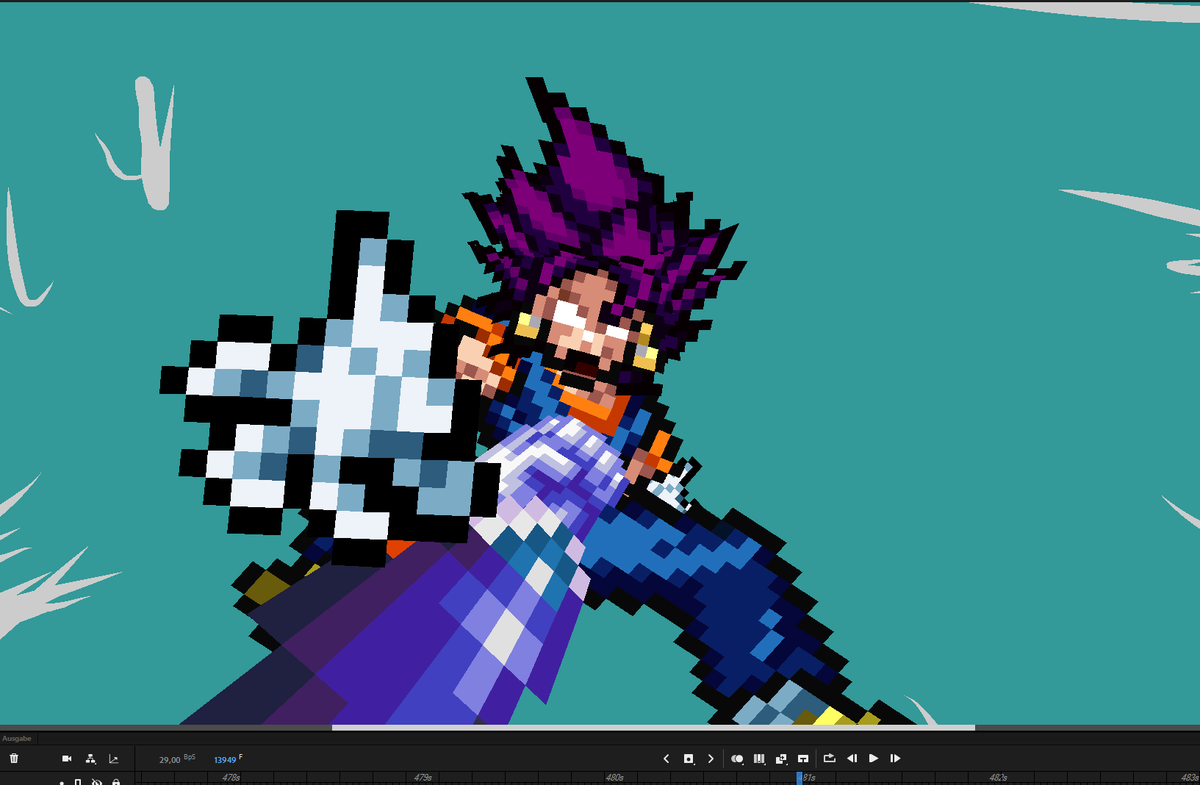This screenshot has height=785, width=1200.
Task: Open edit multiple frames option
Action: coord(759,759)
